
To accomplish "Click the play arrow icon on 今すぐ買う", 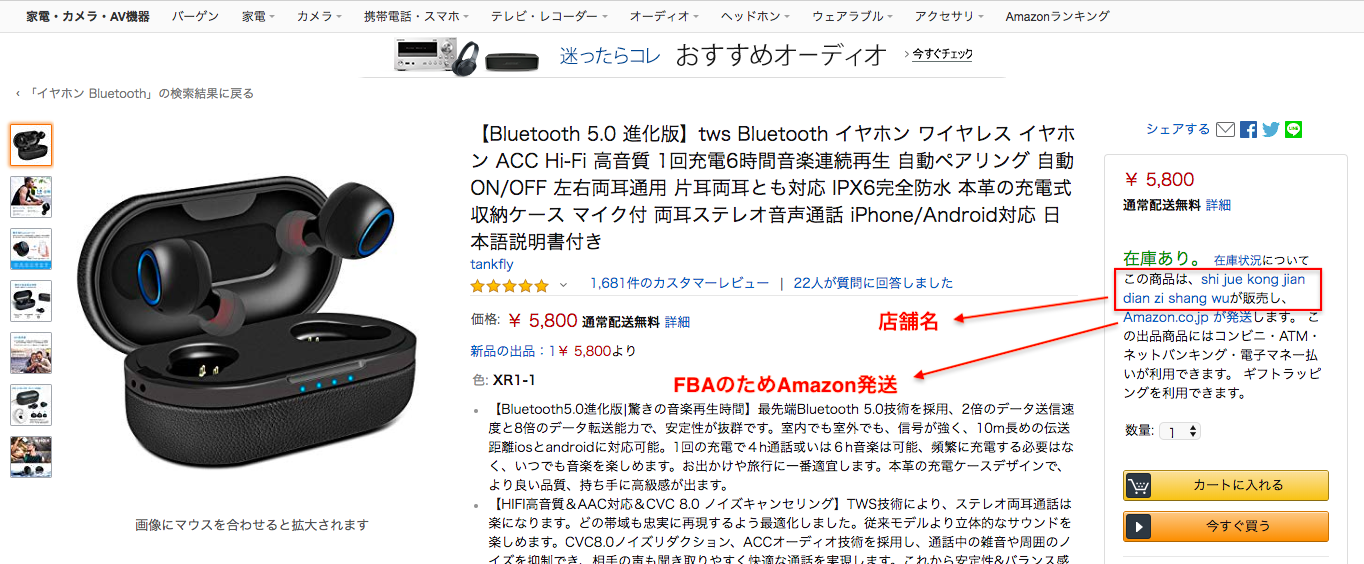I will coord(1139,526).
